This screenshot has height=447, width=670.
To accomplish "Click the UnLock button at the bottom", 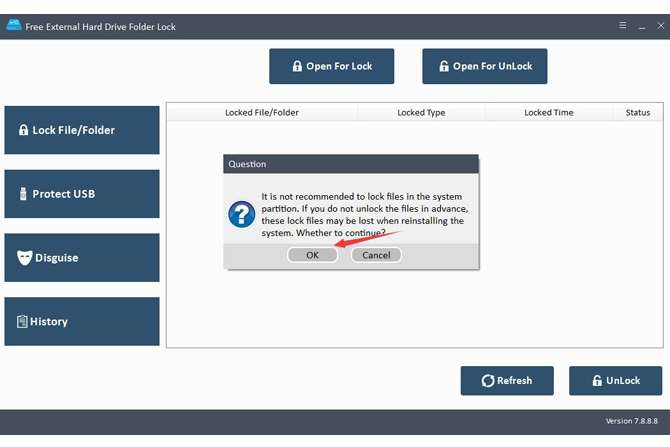I will pos(616,380).
